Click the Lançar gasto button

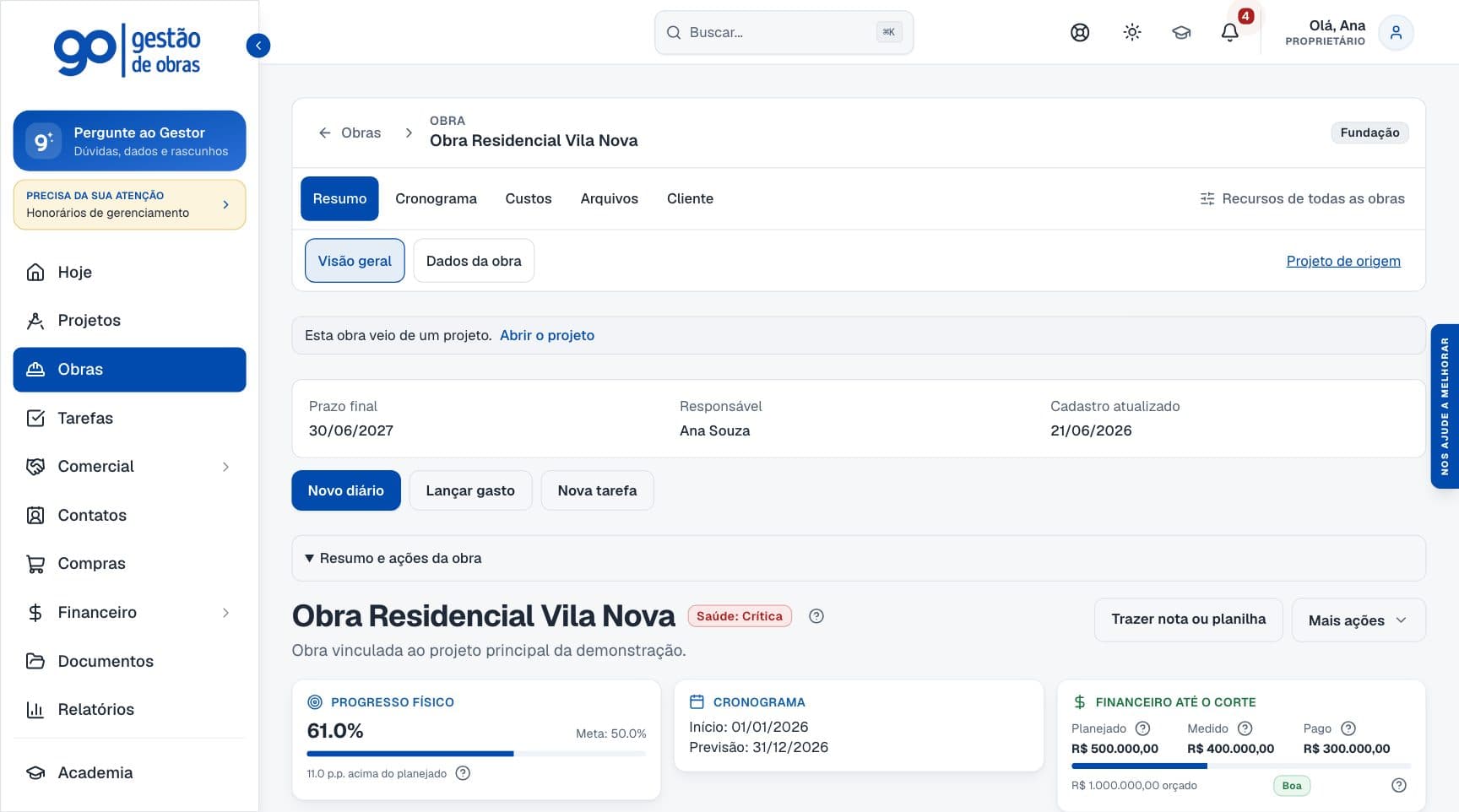click(470, 490)
